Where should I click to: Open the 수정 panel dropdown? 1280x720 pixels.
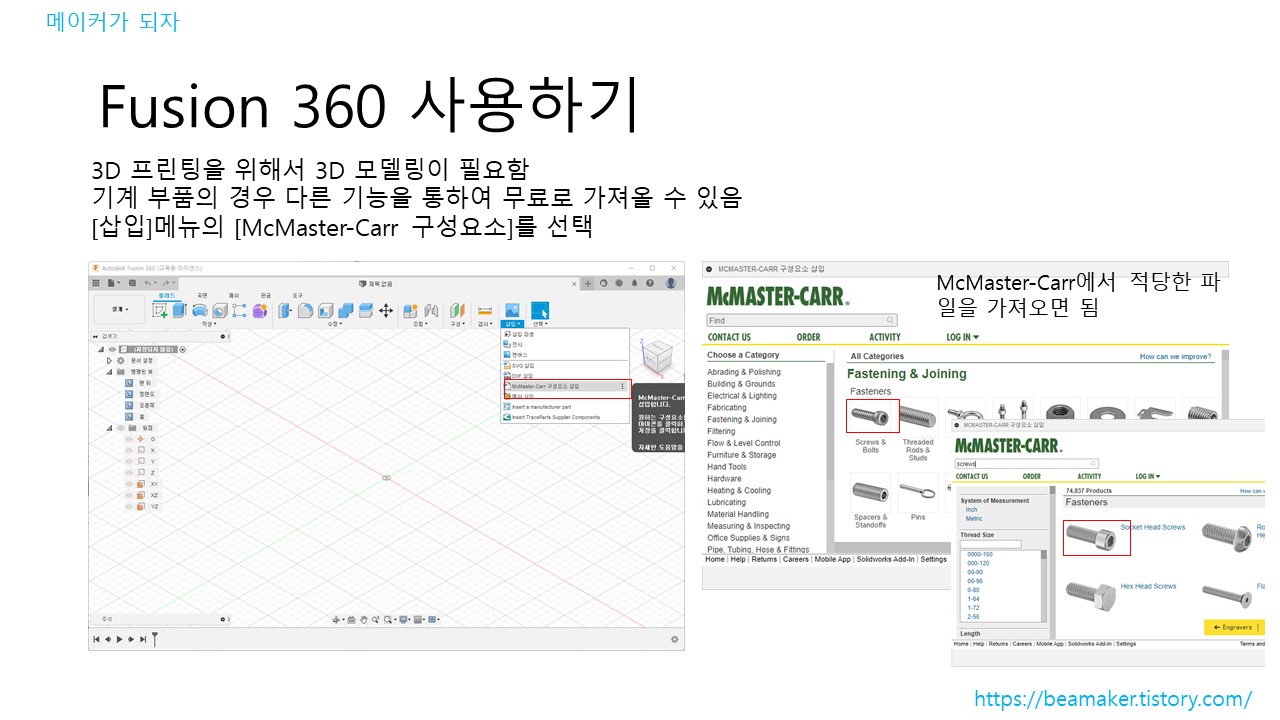coord(335,324)
